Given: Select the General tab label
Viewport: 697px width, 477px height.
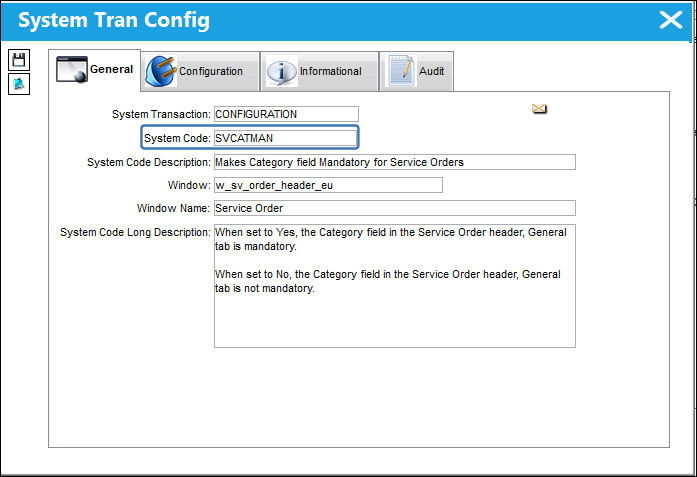Looking at the screenshot, I should [112, 69].
